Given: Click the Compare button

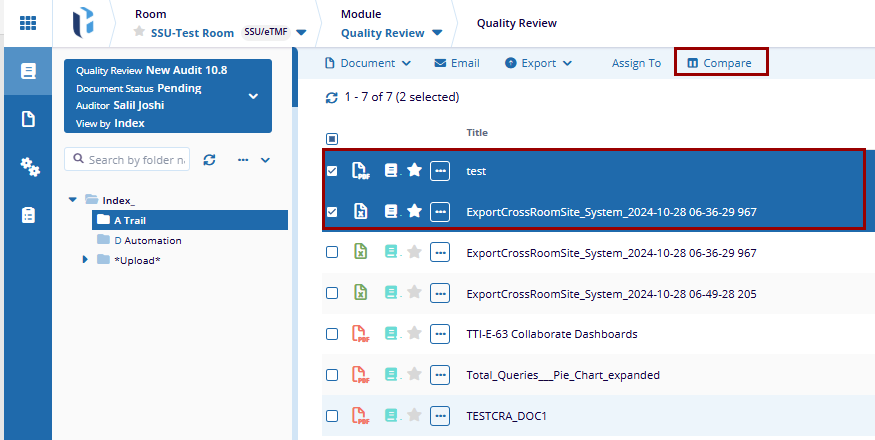Looking at the screenshot, I should pyautogui.click(x=720, y=63).
